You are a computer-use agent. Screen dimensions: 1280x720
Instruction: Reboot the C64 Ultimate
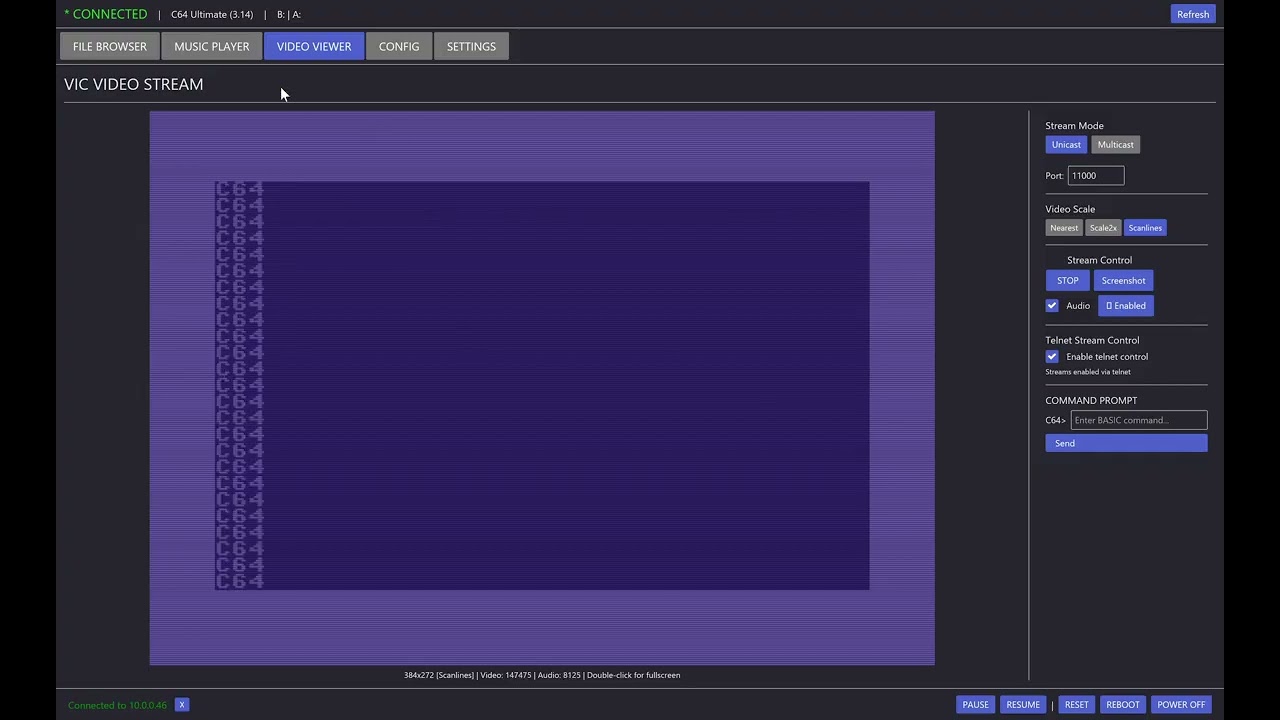[1122, 705]
